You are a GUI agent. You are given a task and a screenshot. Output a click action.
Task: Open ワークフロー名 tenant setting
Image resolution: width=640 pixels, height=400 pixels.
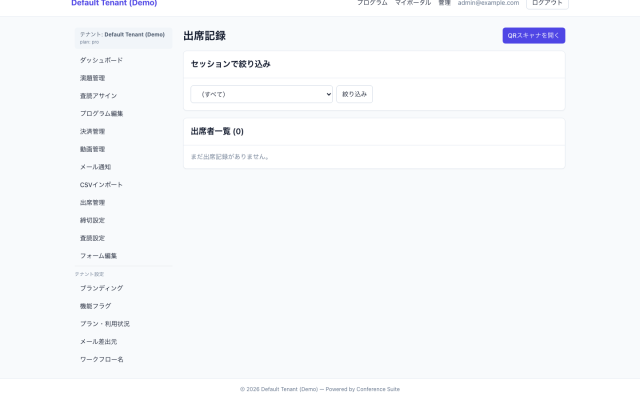[123, 360]
